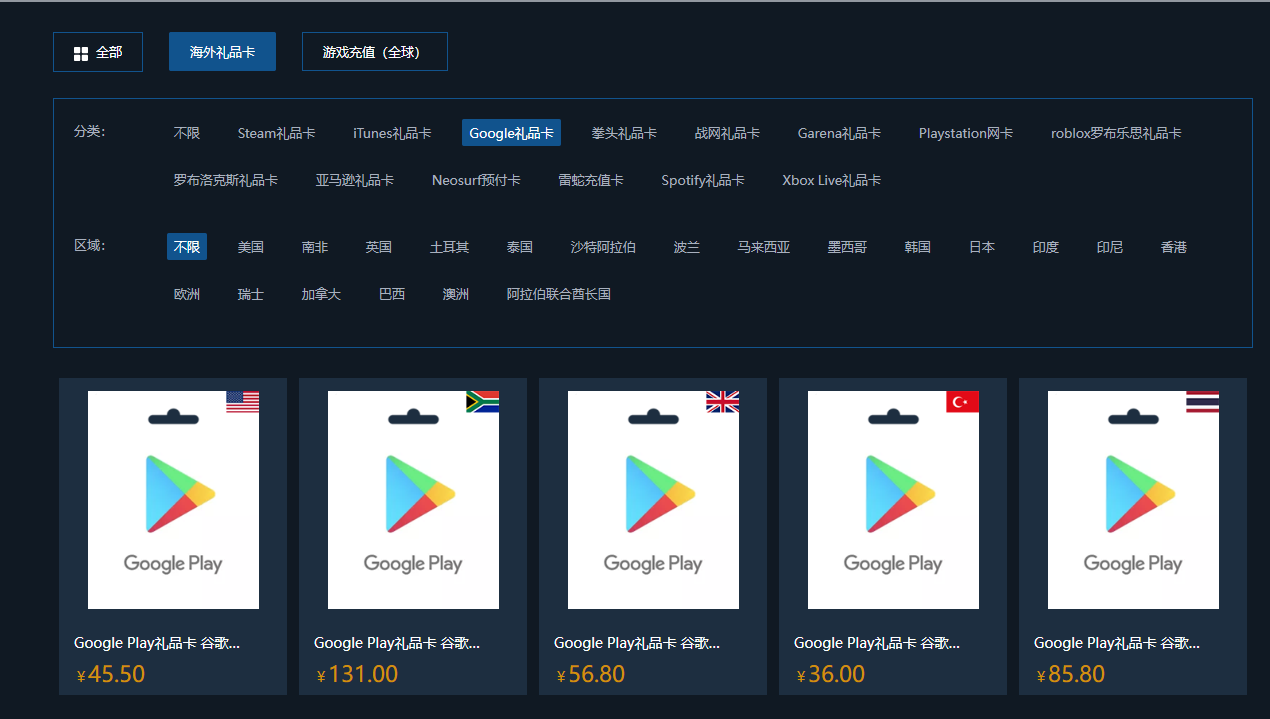The height and width of the screenshot is (719, 1270).
Task: Open the ¥131.00 Google Play card image
Action: click(413, 500)
